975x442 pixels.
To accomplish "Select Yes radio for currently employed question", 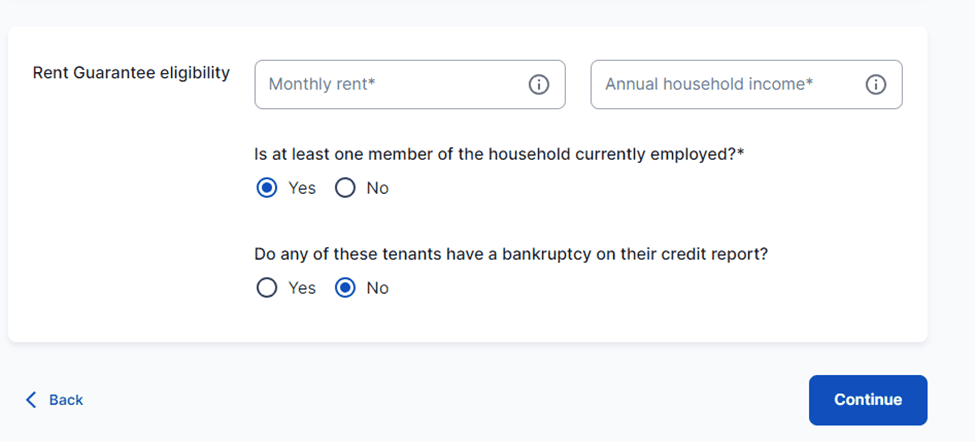I will [x=267, y=188].
